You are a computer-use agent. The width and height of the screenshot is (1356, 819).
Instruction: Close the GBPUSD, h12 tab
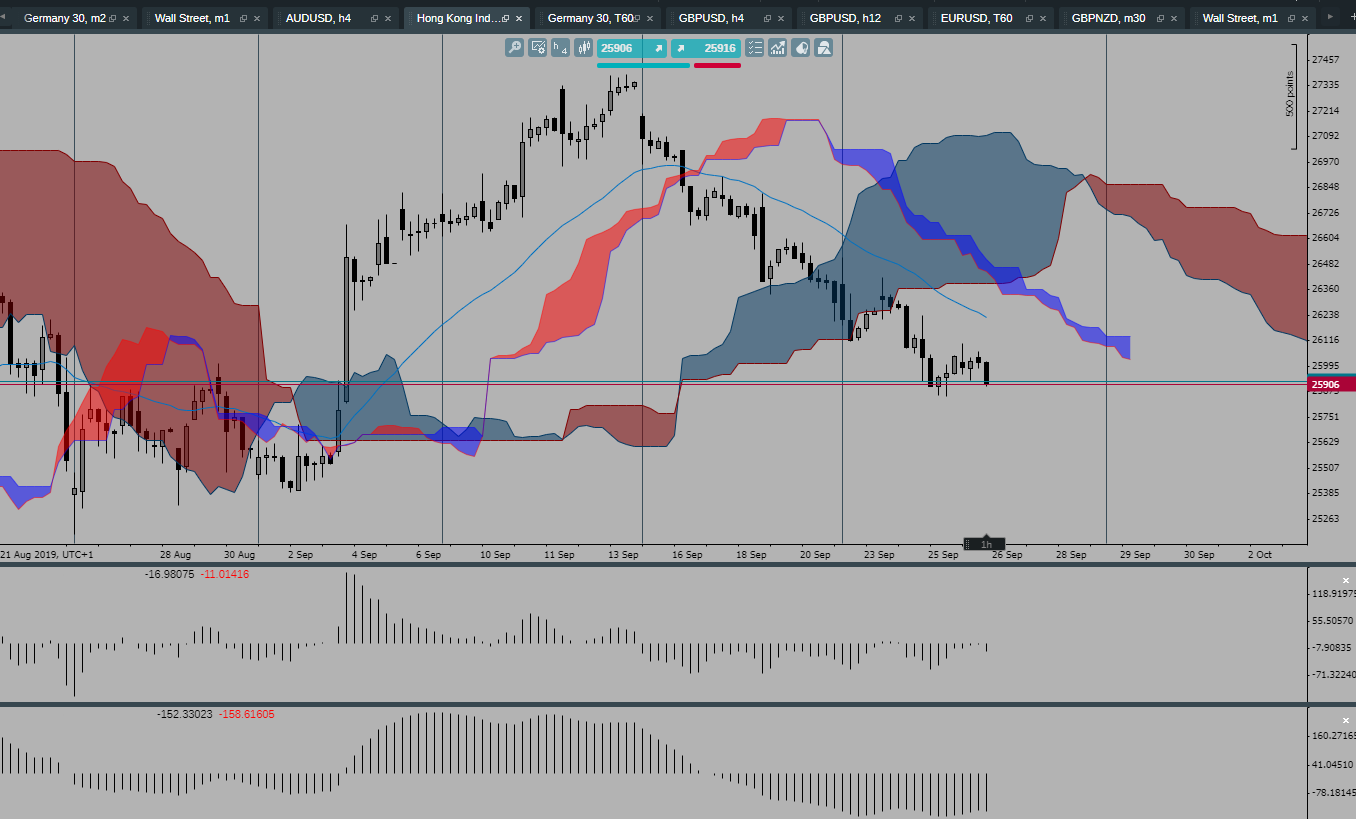click(x=912, y=19)
